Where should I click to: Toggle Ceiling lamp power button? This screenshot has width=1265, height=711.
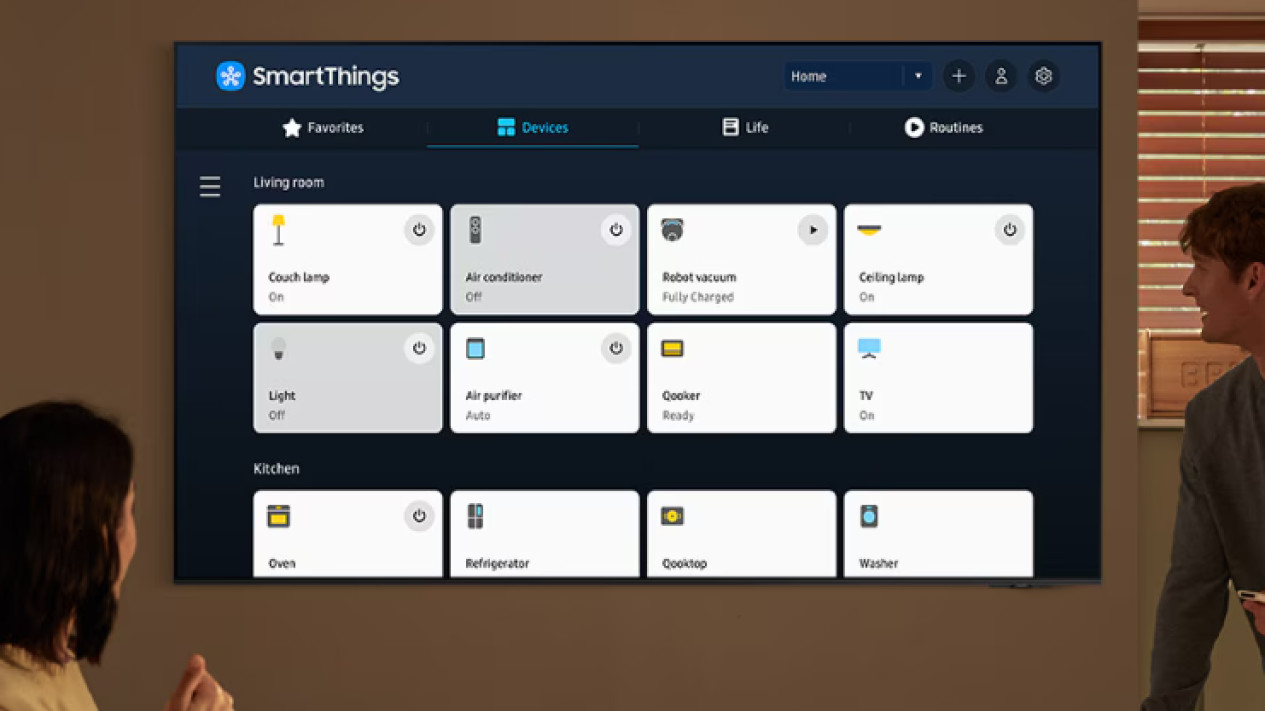pos(1010,230)
